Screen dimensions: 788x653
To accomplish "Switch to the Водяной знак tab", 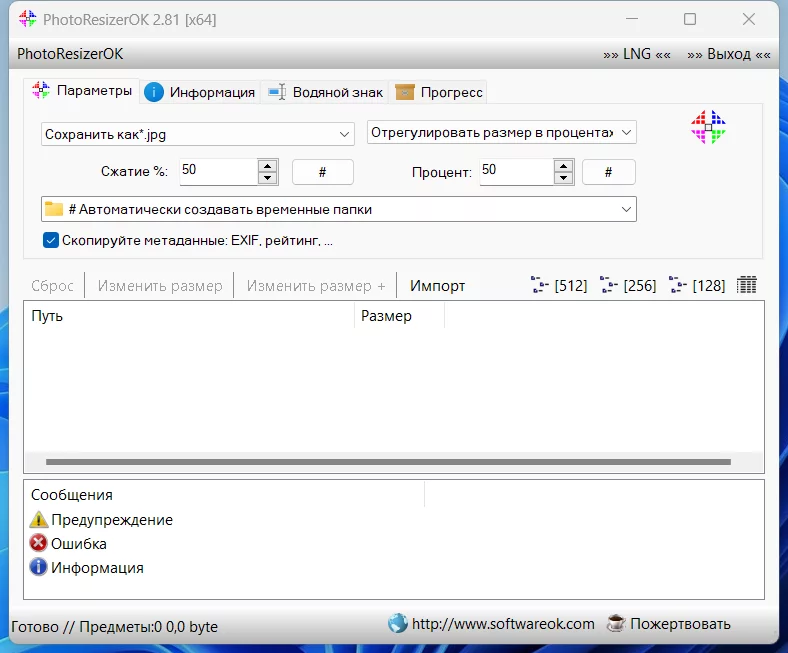I will pos(326,92).
